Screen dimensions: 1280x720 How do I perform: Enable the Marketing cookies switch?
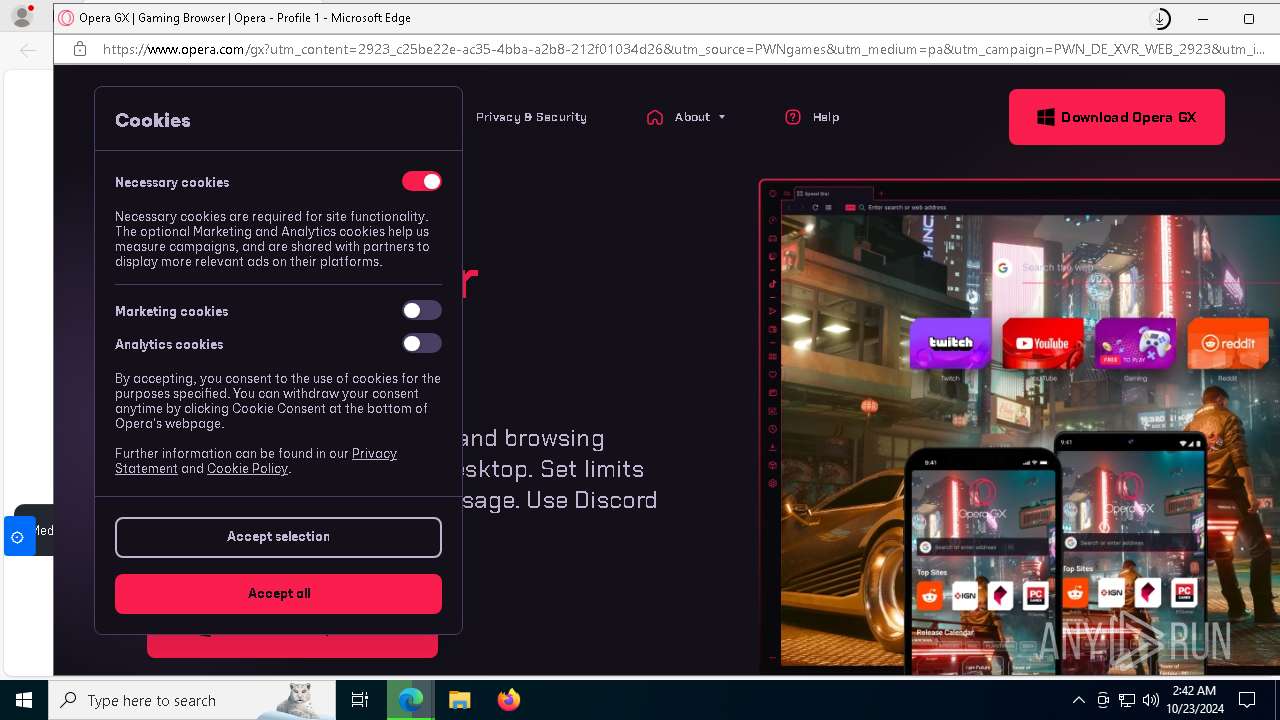[x=422, y=310]
